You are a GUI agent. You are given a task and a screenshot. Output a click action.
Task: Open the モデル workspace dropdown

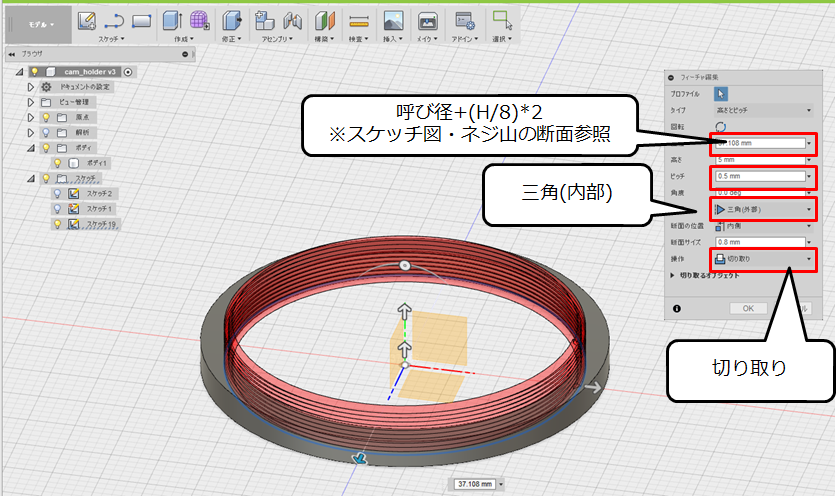click(41, 25)
